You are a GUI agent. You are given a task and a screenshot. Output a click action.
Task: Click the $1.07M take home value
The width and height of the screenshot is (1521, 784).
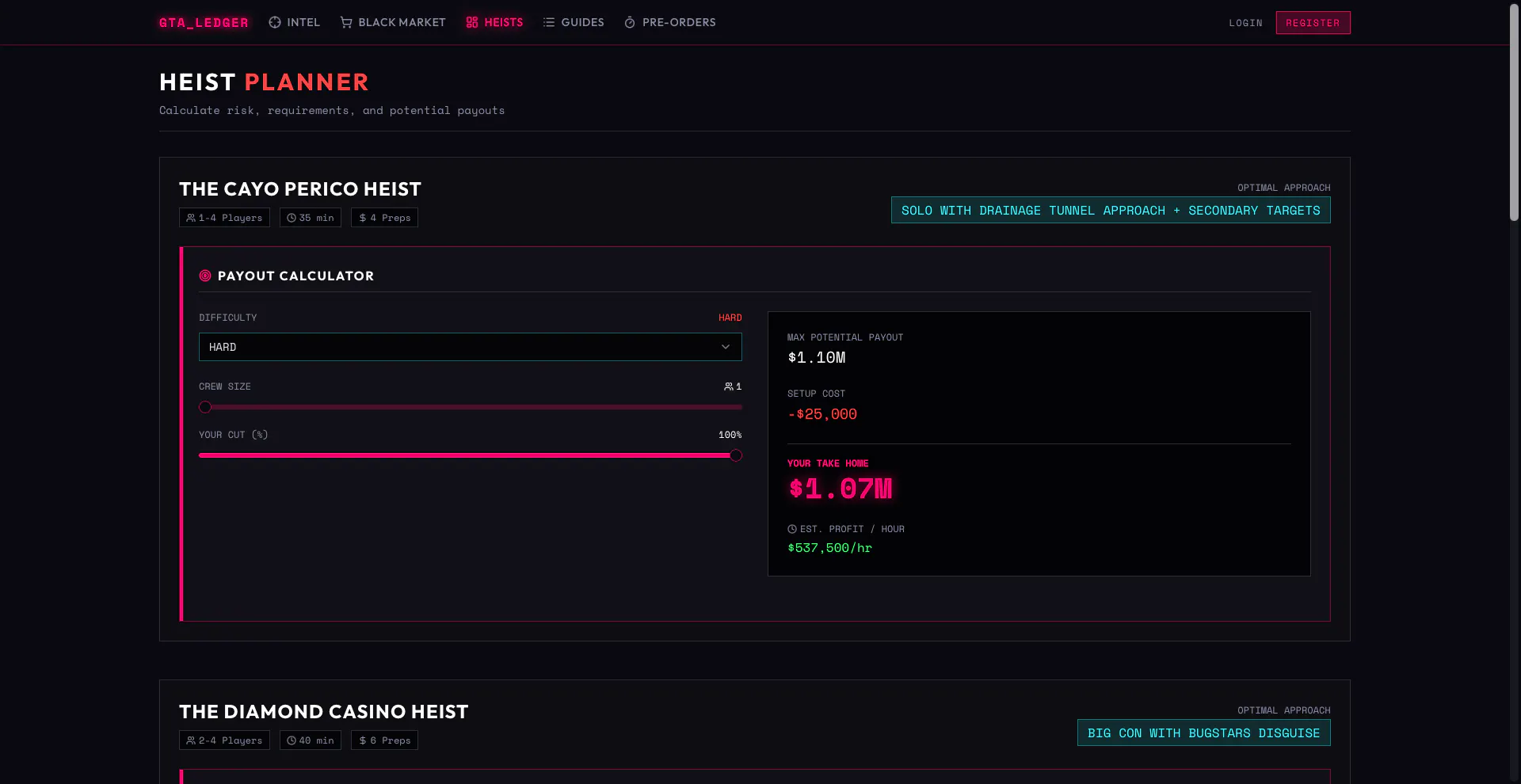click(x=841, y=489)
